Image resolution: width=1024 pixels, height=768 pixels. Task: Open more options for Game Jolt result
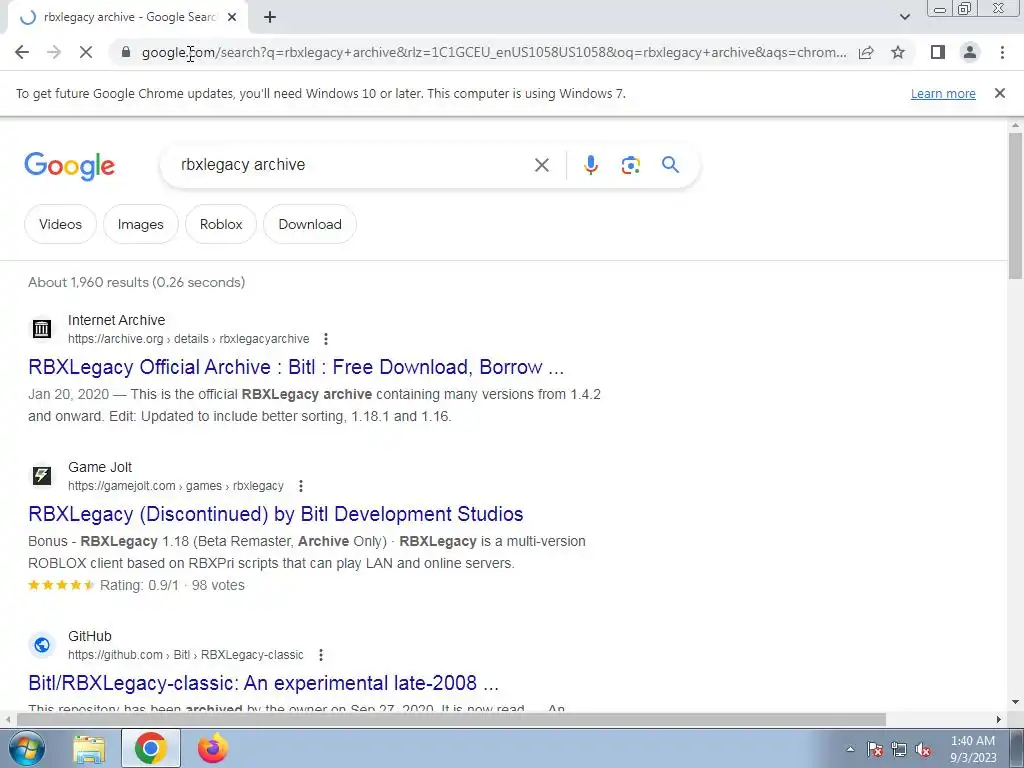coord(300,486)
